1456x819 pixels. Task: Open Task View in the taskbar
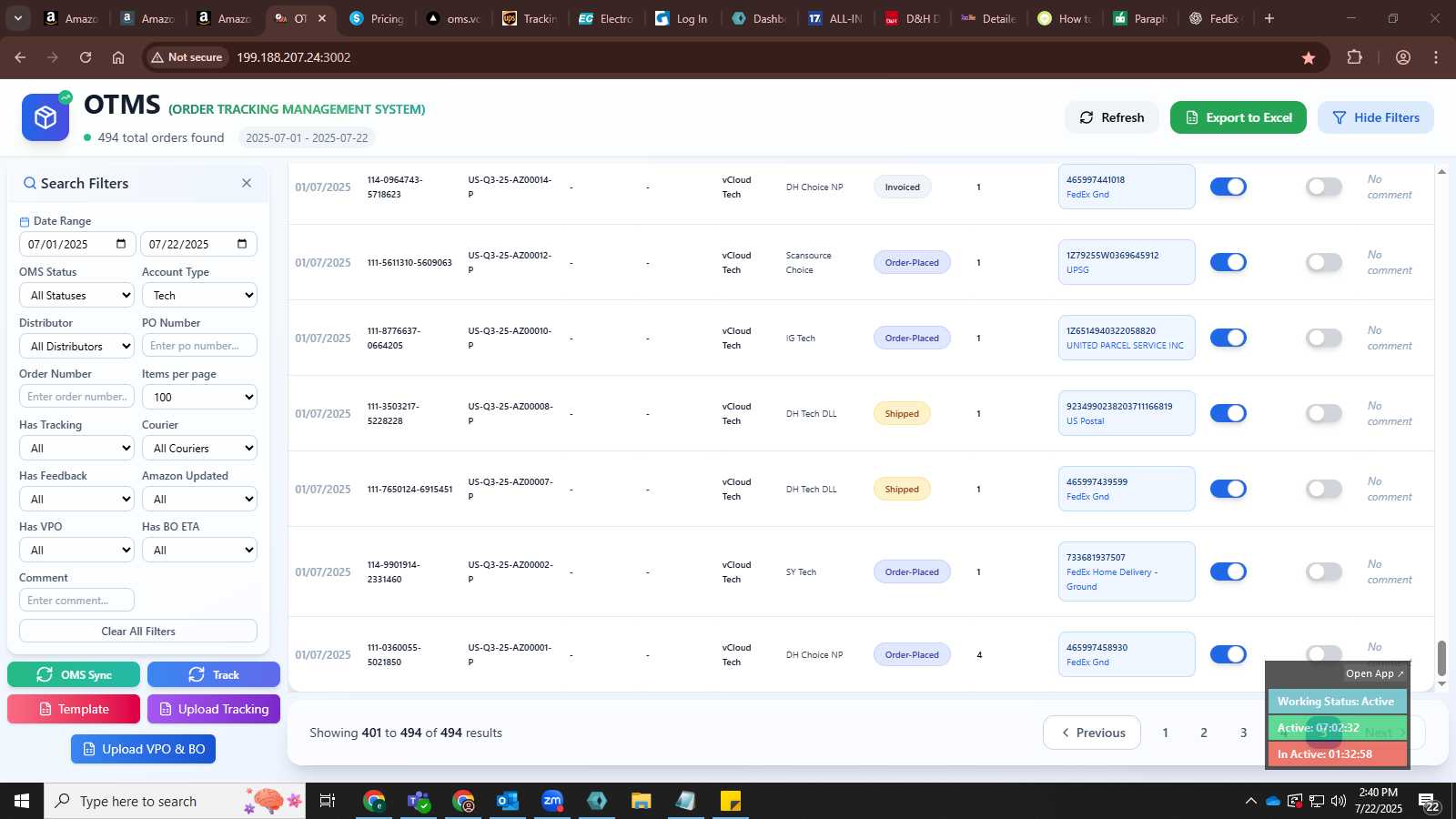click(x=328, y=801)
